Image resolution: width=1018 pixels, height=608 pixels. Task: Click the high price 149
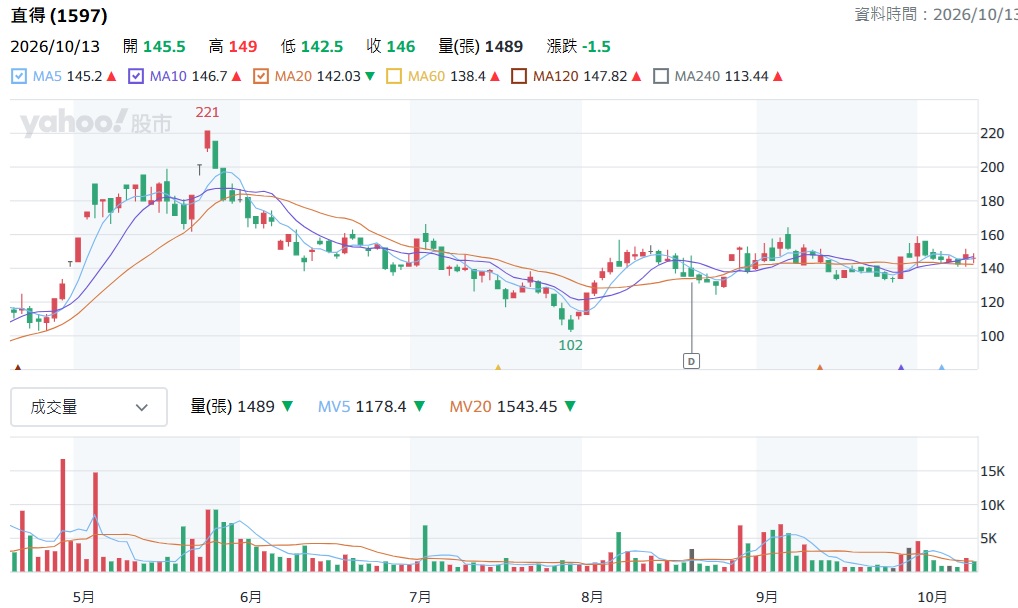coord(243,47)
